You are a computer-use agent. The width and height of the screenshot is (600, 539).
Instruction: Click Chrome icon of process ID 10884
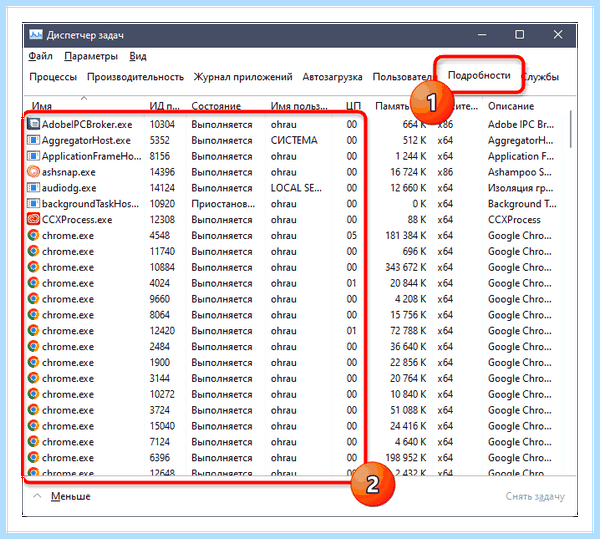(34, 267)
